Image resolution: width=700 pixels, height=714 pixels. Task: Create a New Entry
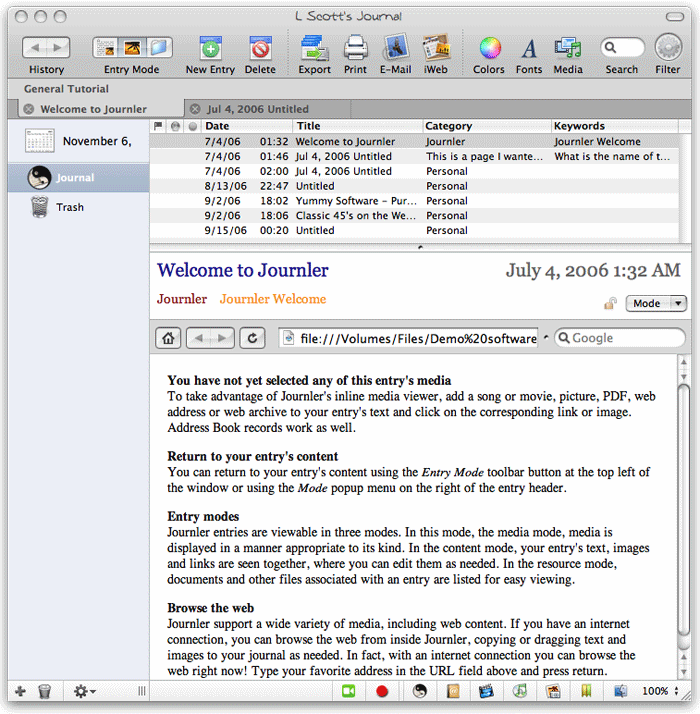tap(210, 48)
